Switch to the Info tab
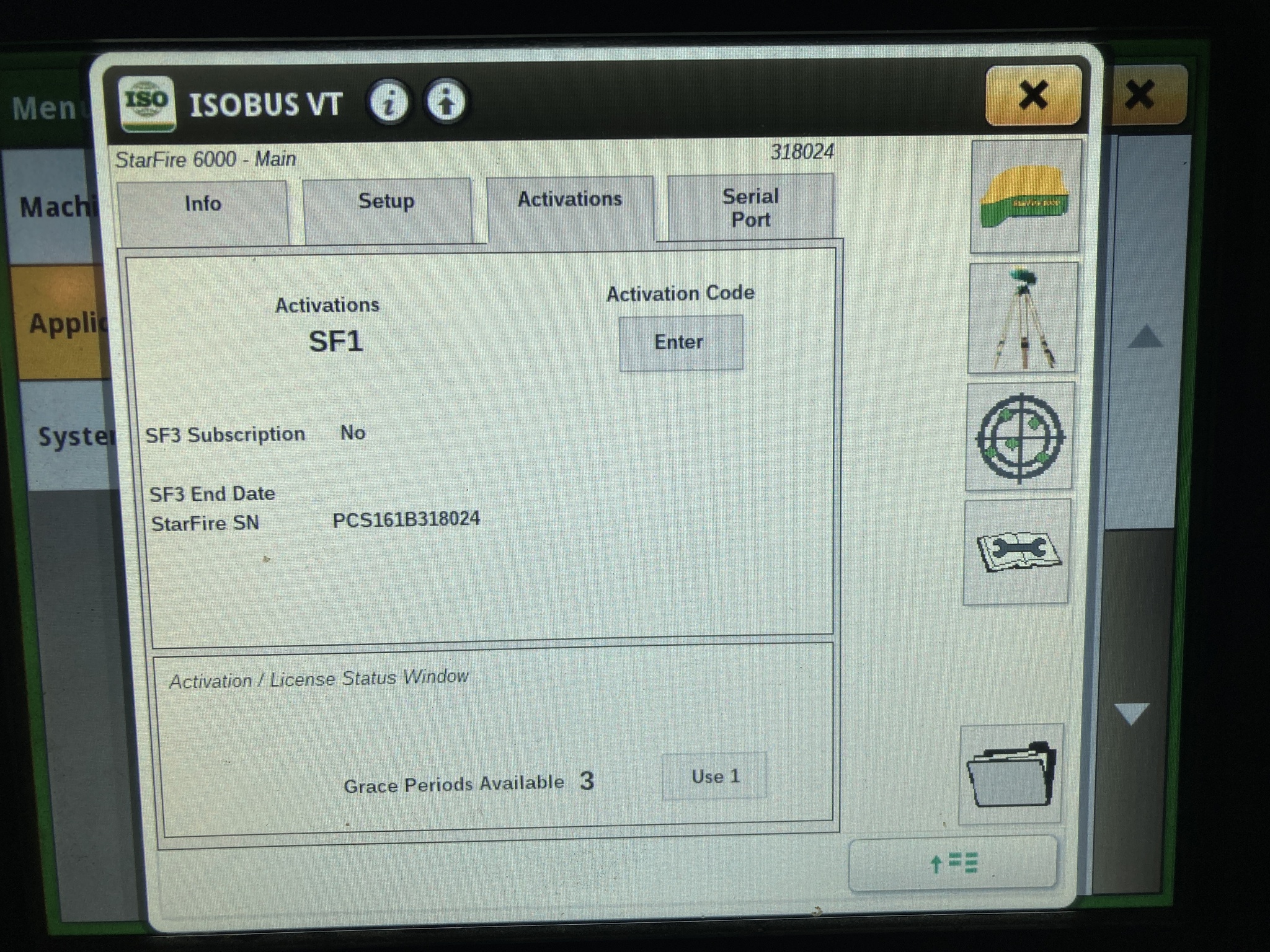The image size is (1270, 952). coord(203,212)
